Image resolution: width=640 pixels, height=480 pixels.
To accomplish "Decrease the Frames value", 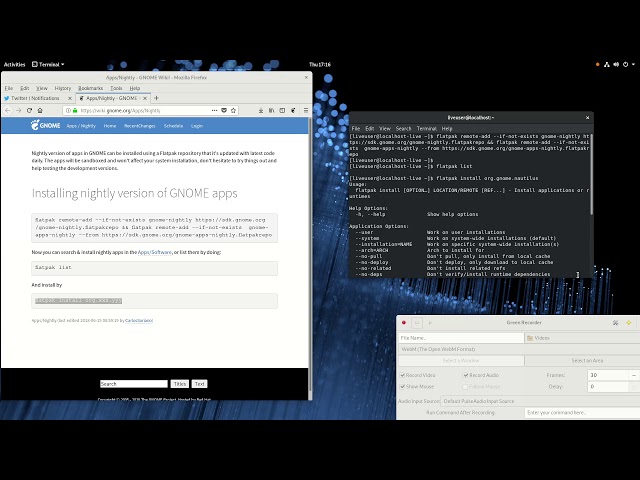I will [634, 375].
